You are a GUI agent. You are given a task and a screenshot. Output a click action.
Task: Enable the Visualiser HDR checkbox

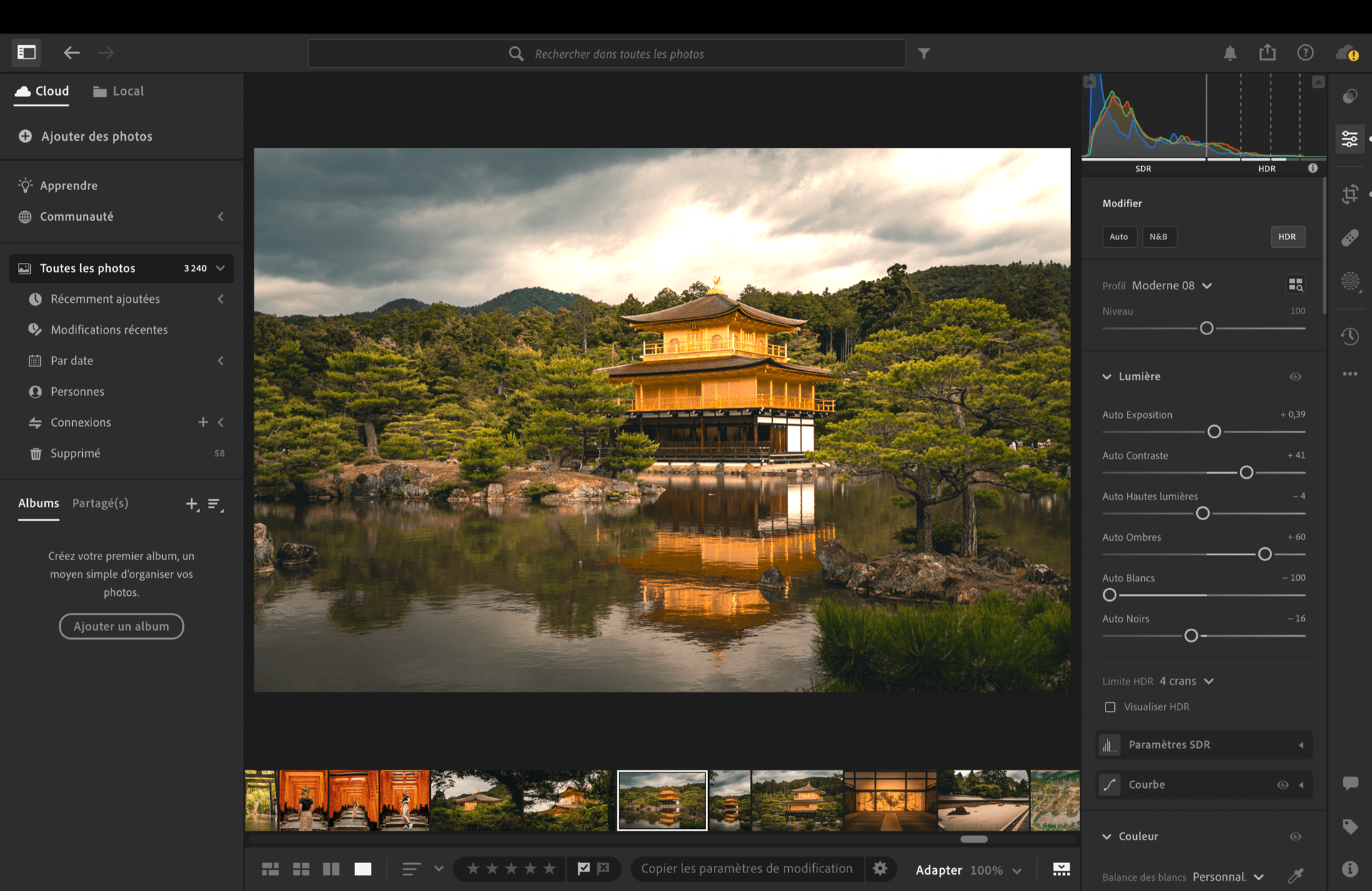pyautogui.click(x=1110, y=707)
